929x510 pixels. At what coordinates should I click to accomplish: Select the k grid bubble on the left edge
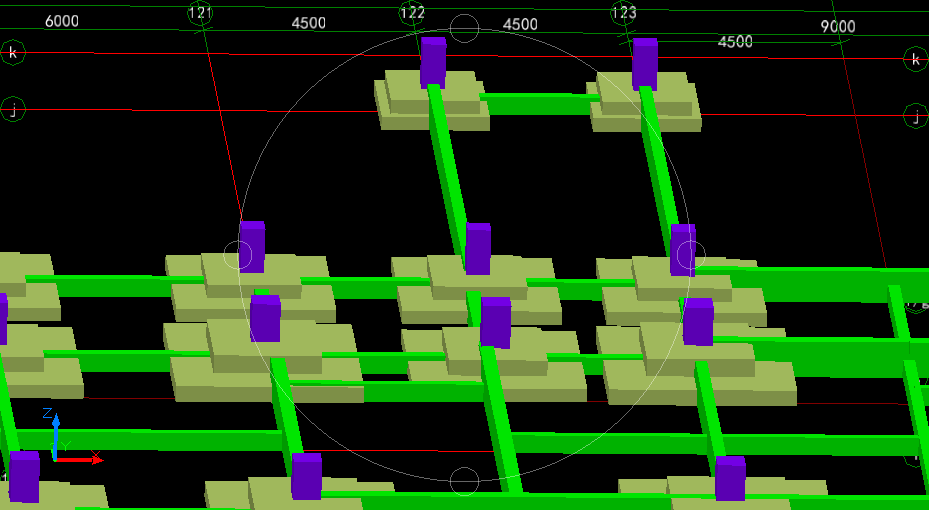(13, 53)
